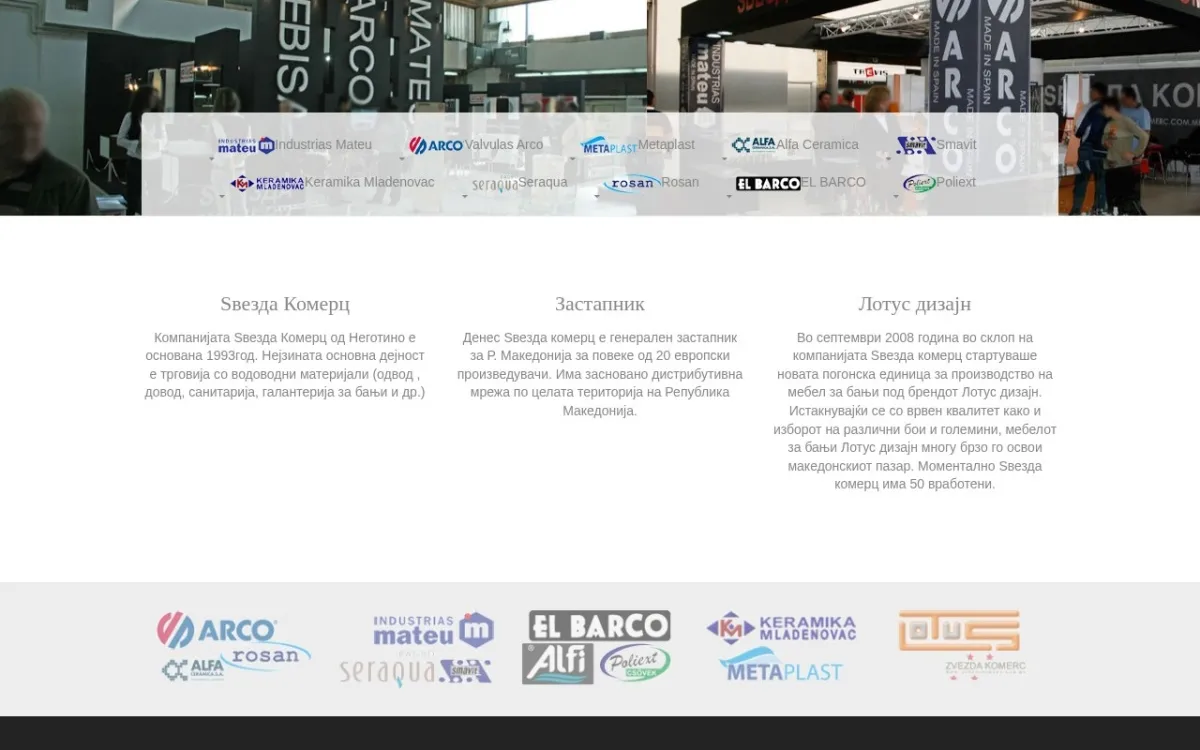1200x750 pixels.
Task: Click the Poliext logo icon in menu
Action: point(920,183)
